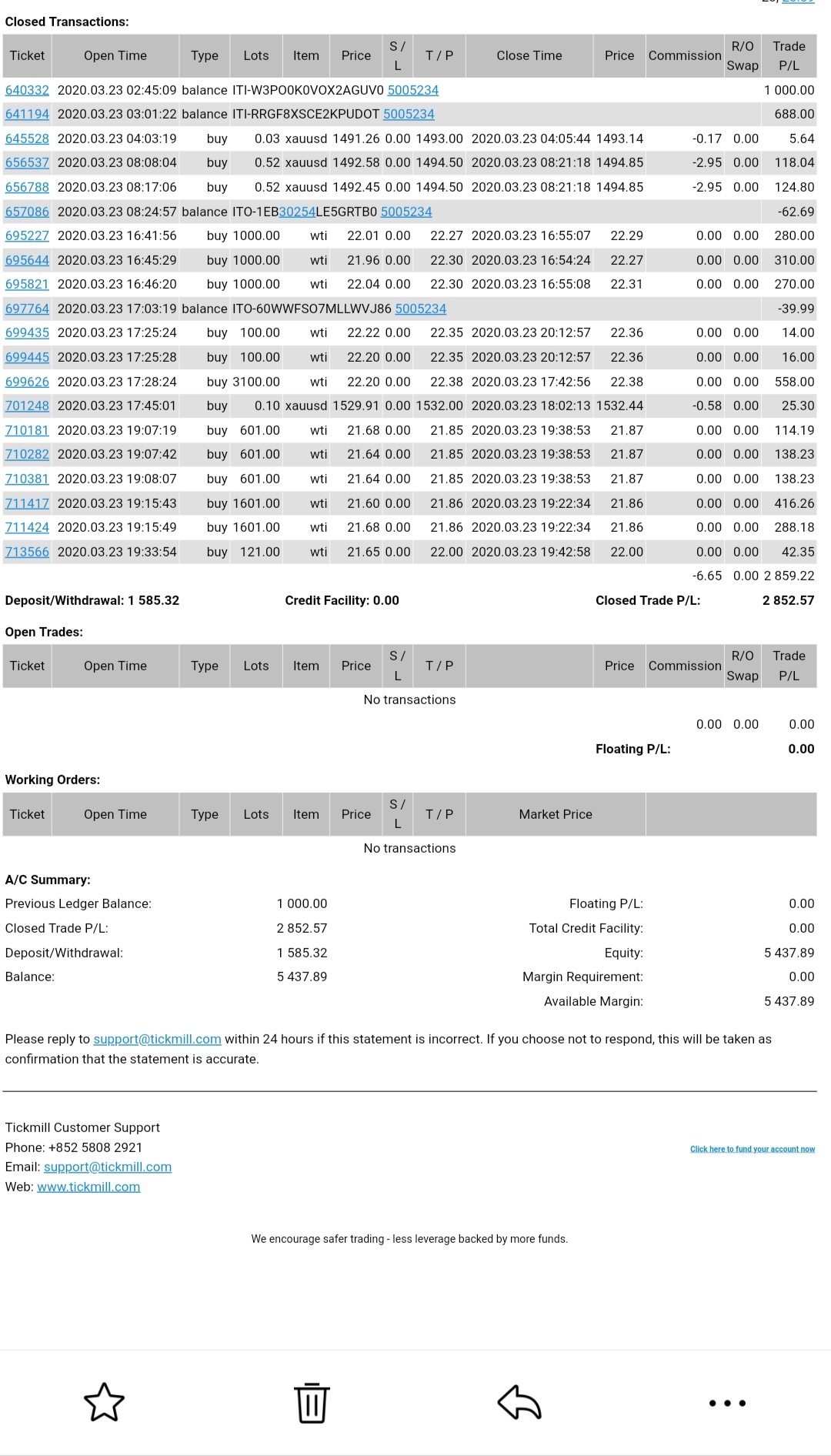The image size is (831, 1456).
Task: Select the 2 852.57 Closed Trade P/L total
Action: click(788, 600)
